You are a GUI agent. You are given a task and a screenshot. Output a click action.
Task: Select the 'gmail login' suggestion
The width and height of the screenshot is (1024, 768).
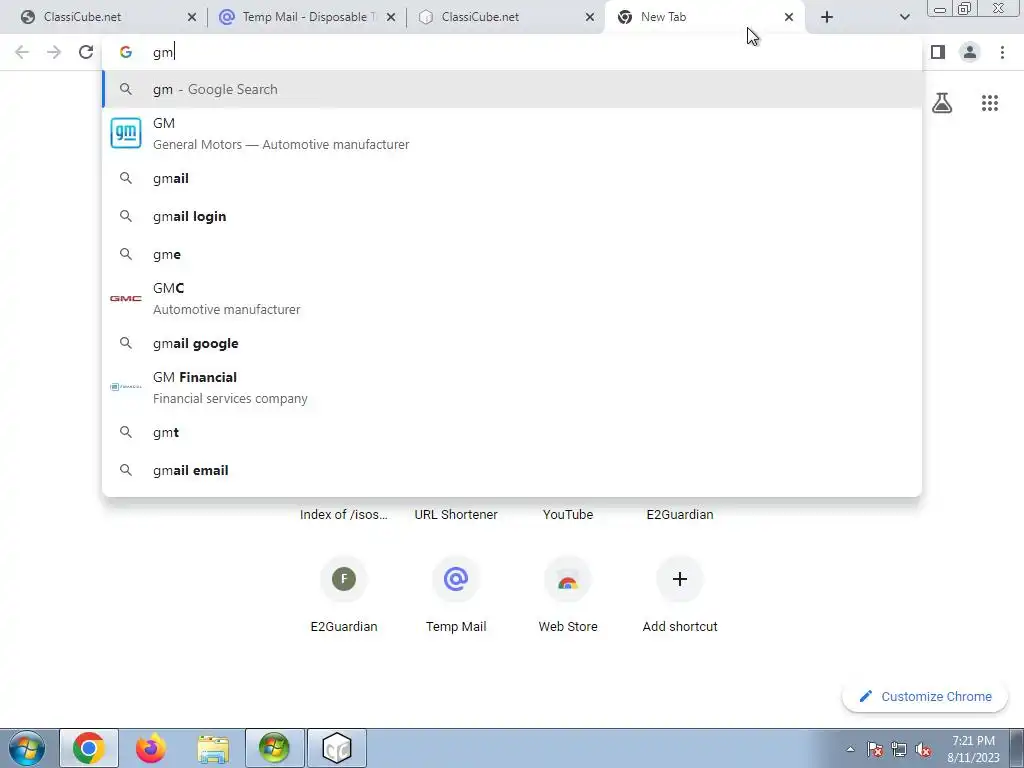tap(512, 216)
